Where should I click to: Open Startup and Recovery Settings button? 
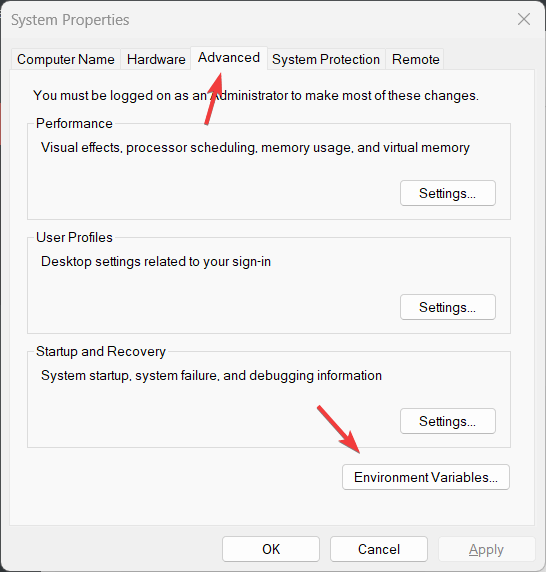(x=448, y=421)
